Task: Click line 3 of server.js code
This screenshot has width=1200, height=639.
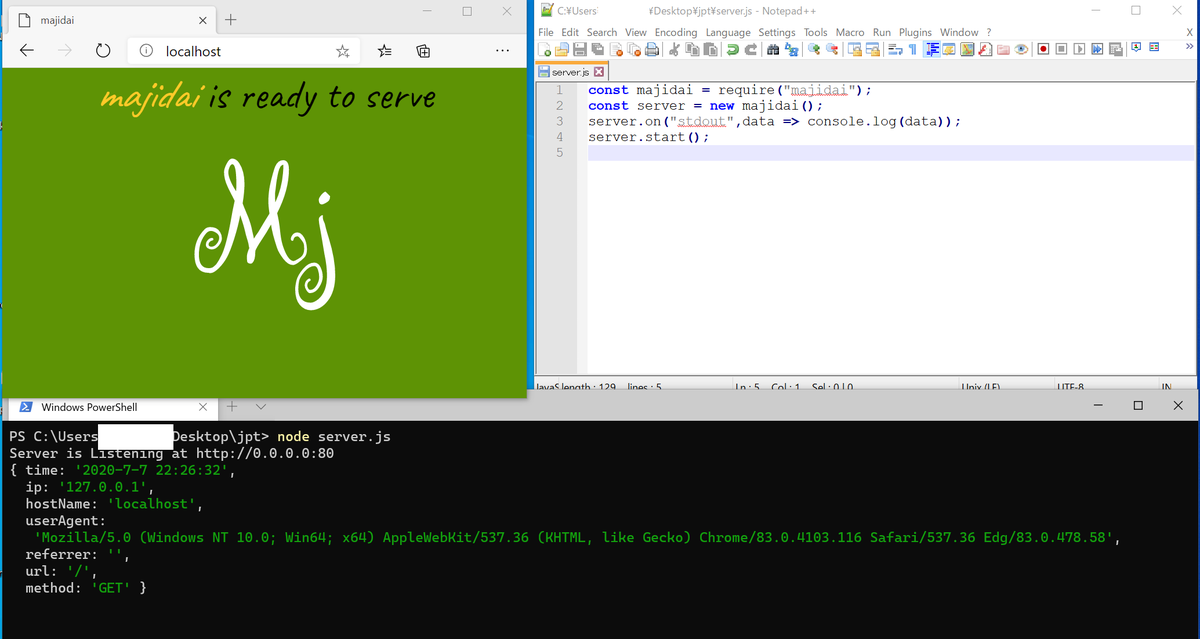Action: (775, 121)
